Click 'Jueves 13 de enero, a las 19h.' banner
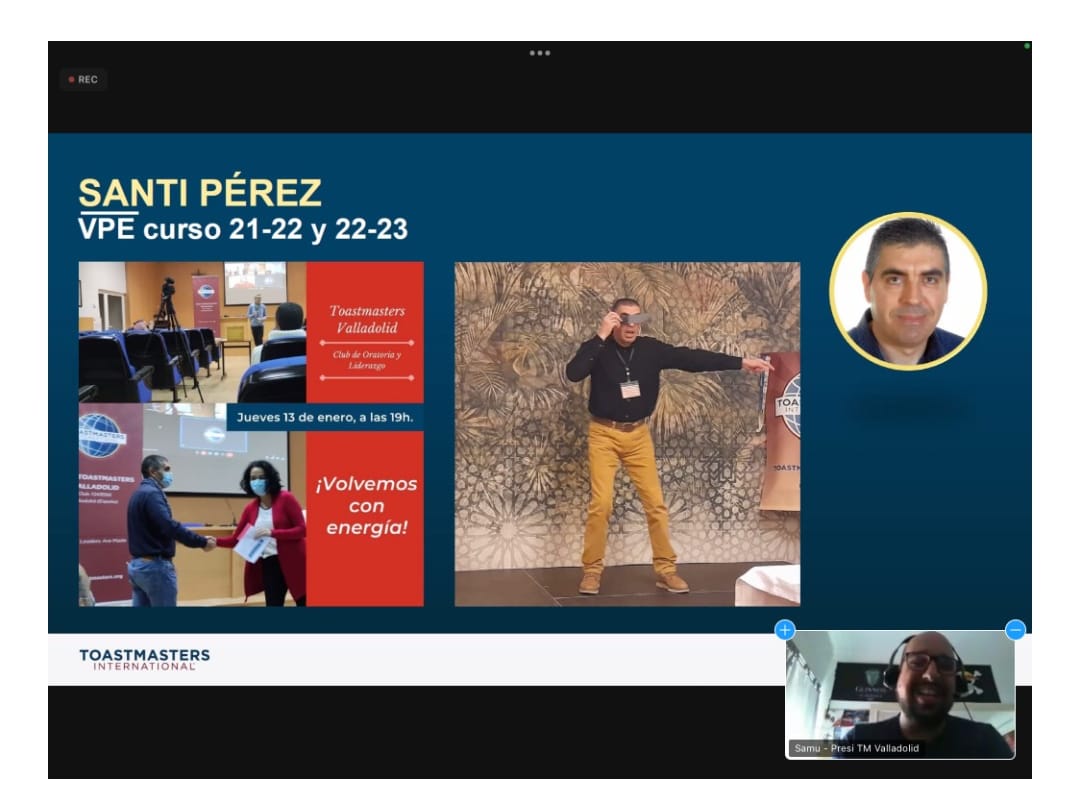Image resolution: width=1080 pixels, height=810 pixels. (324, 417)
